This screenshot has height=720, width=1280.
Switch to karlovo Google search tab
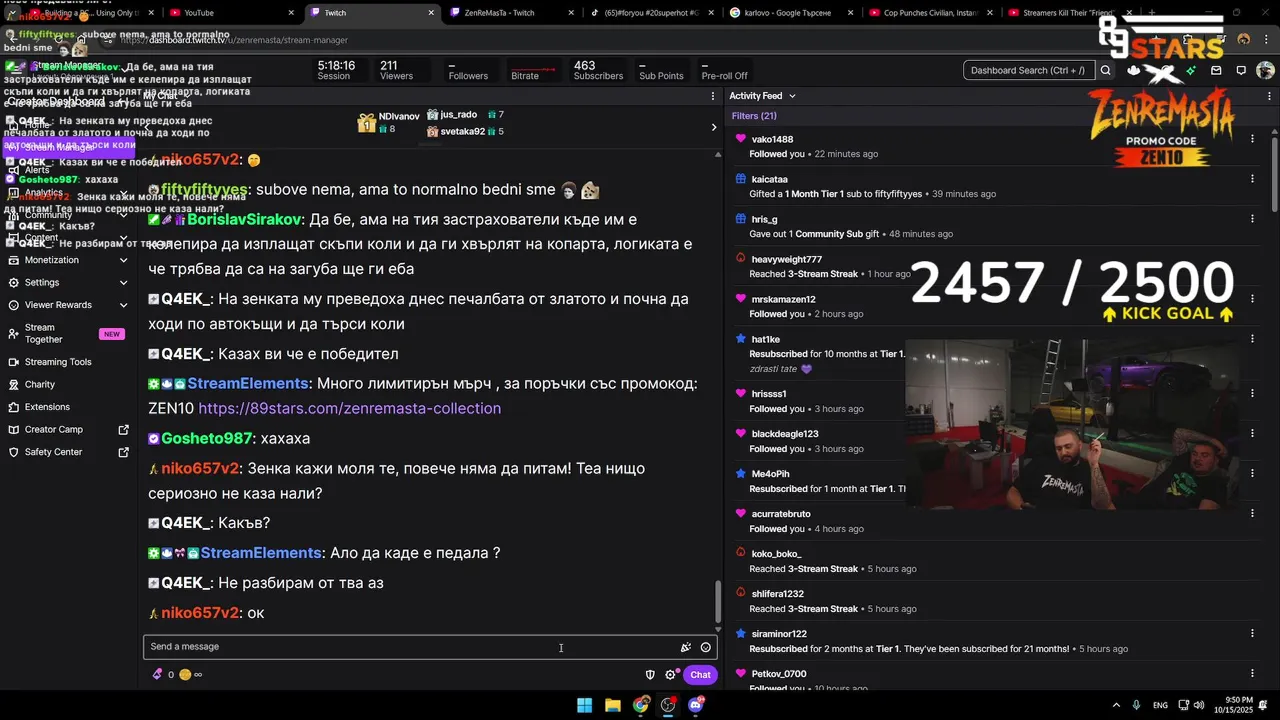pos(790,13)
